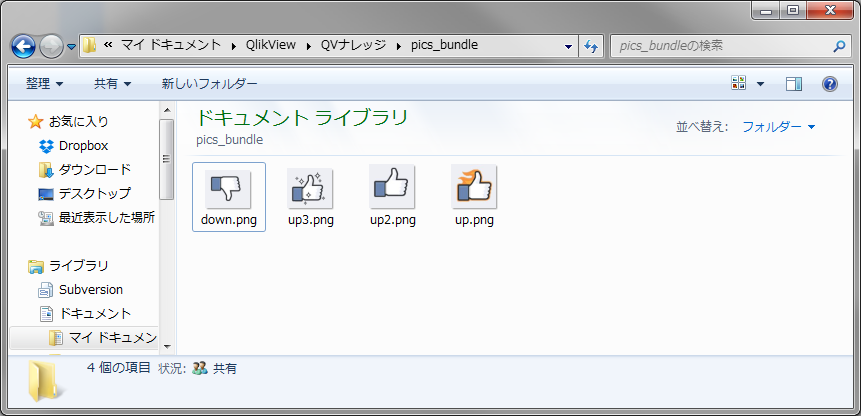Click the navigation pane scrollbar thumb
This screenshot has width=863, height=418.
pyautogui.click(x=167, y=159)
